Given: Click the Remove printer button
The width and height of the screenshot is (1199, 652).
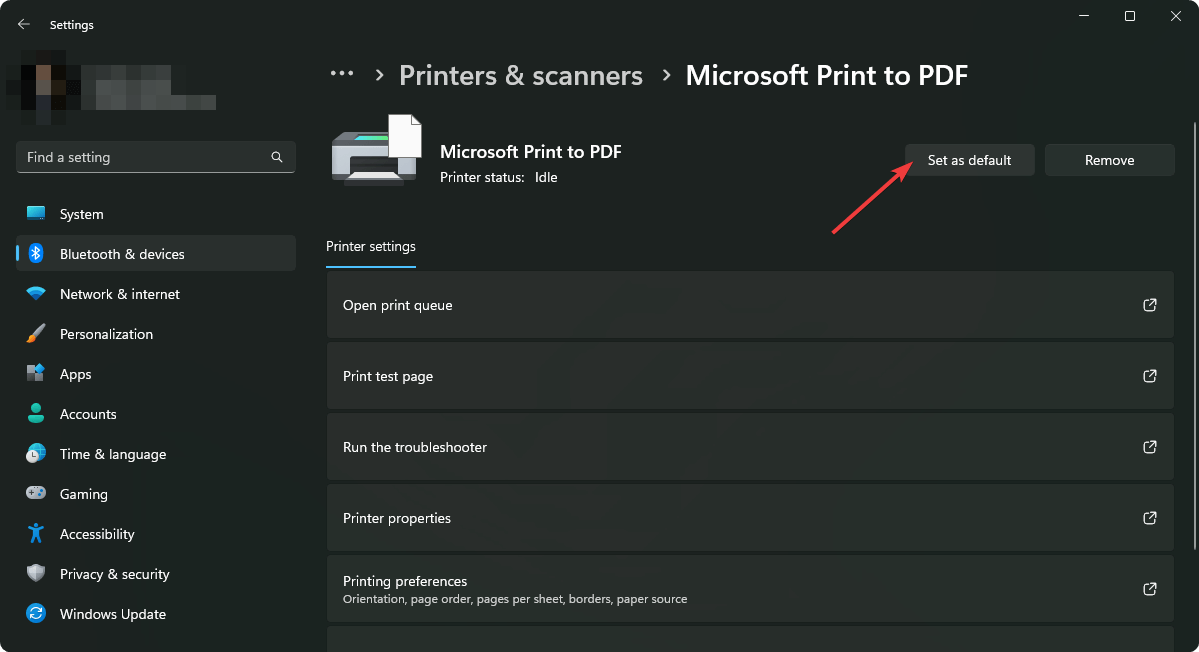Looking at the screenshot, I should 1110,160.
